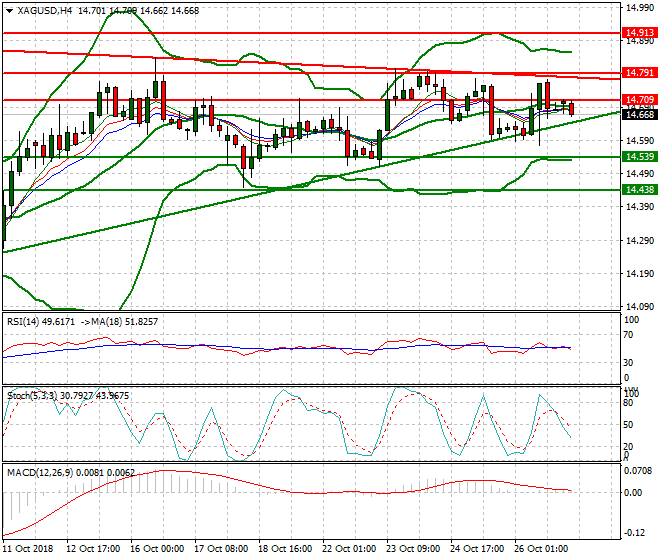Click the MACD scale value -0.12
The width and height of the screenshot is (660, 560).
click(633, 533)
